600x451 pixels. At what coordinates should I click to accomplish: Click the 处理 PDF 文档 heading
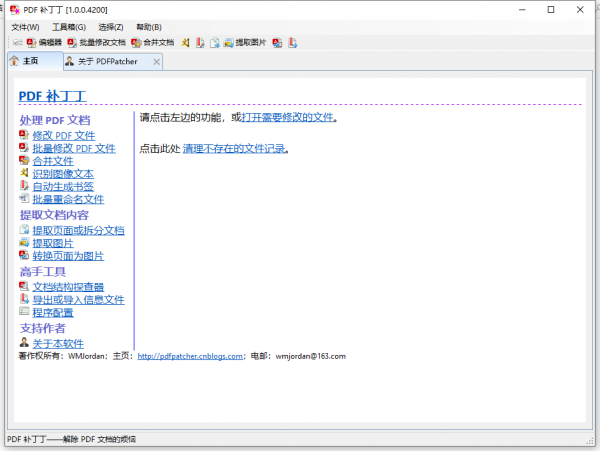(55, 120)
